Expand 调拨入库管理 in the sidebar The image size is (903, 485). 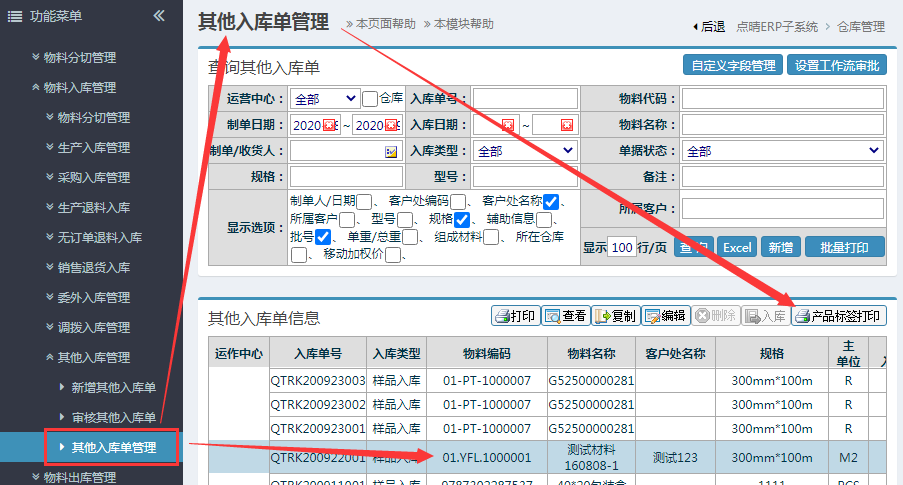[x=88, y=327]
